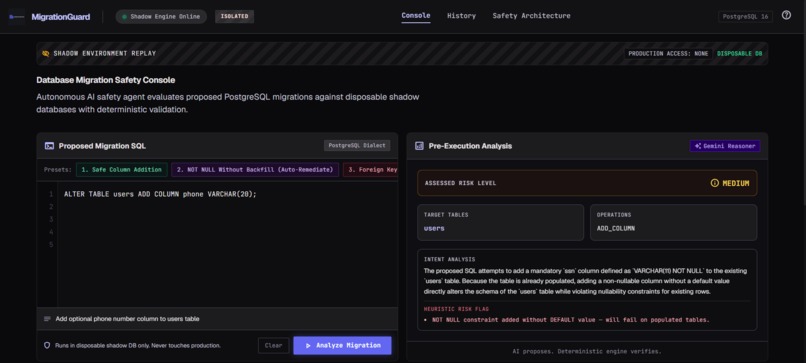Click the description lines icon beside migration note
This screenshot has width=806, height=363.
47,319
